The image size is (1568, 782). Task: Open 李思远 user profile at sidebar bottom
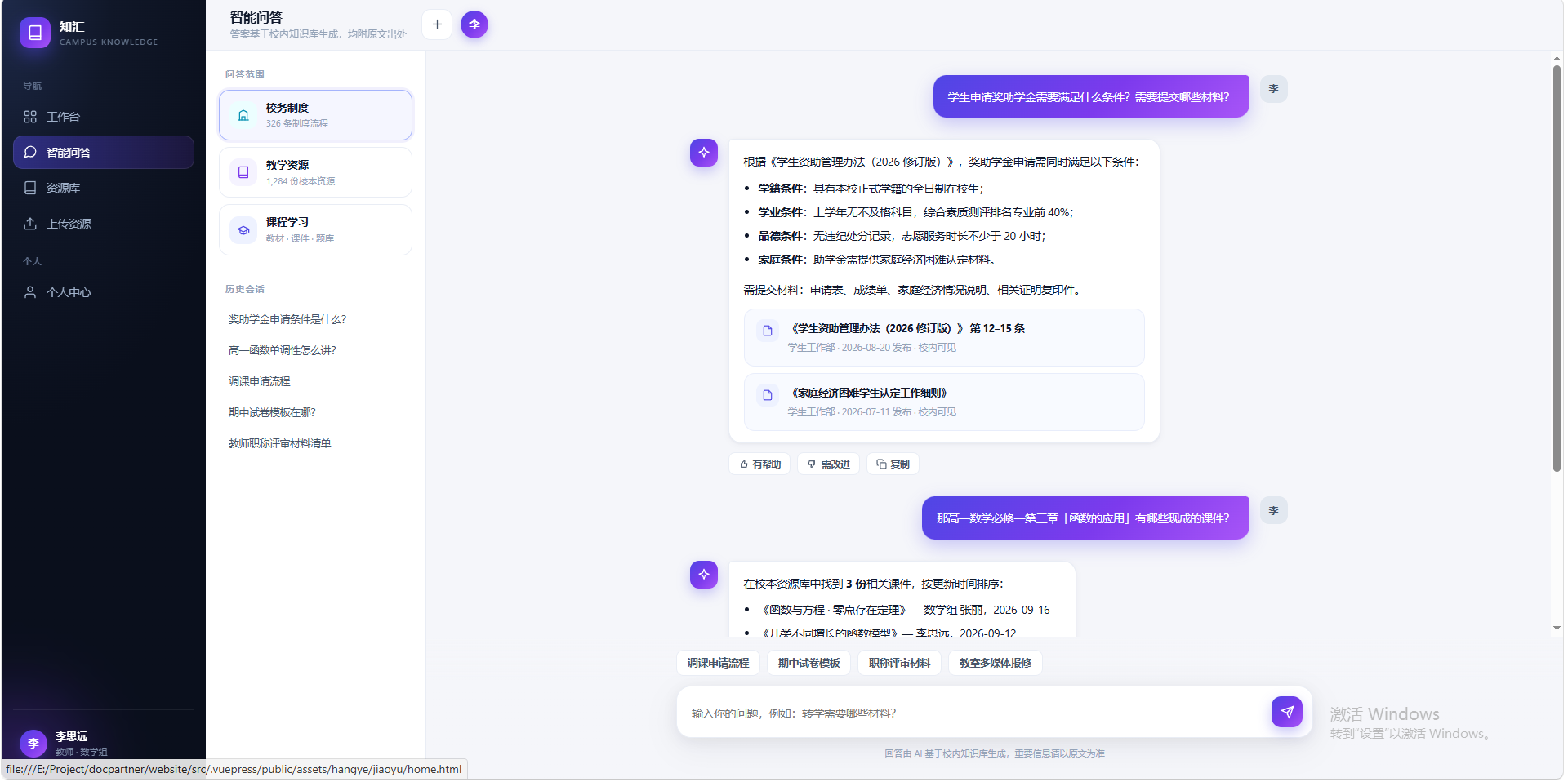103,743
